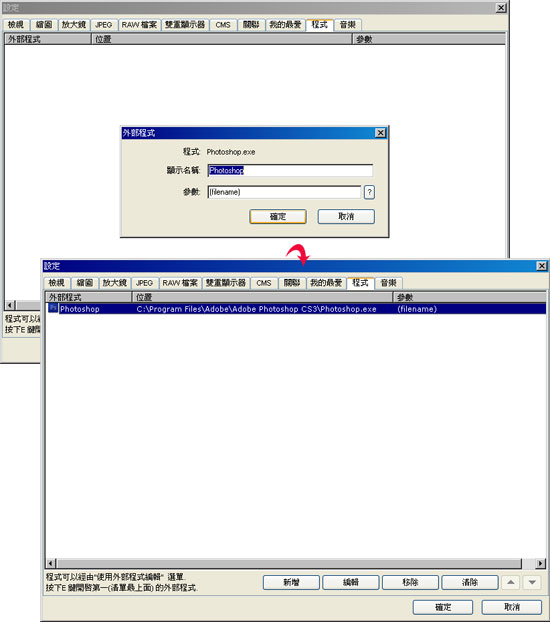Open the 音樂 tab in front window
This screenshot has height=622, width=550.
click(388, 283)
